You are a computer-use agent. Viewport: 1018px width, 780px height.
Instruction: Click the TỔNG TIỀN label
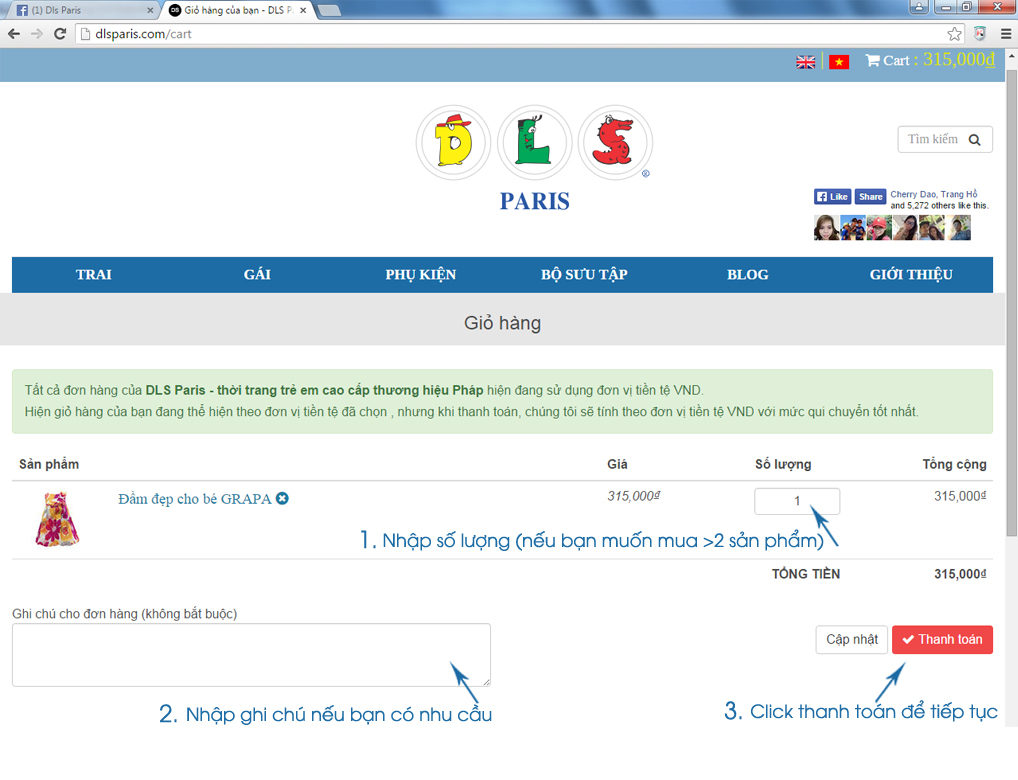[x=805, y=574]
